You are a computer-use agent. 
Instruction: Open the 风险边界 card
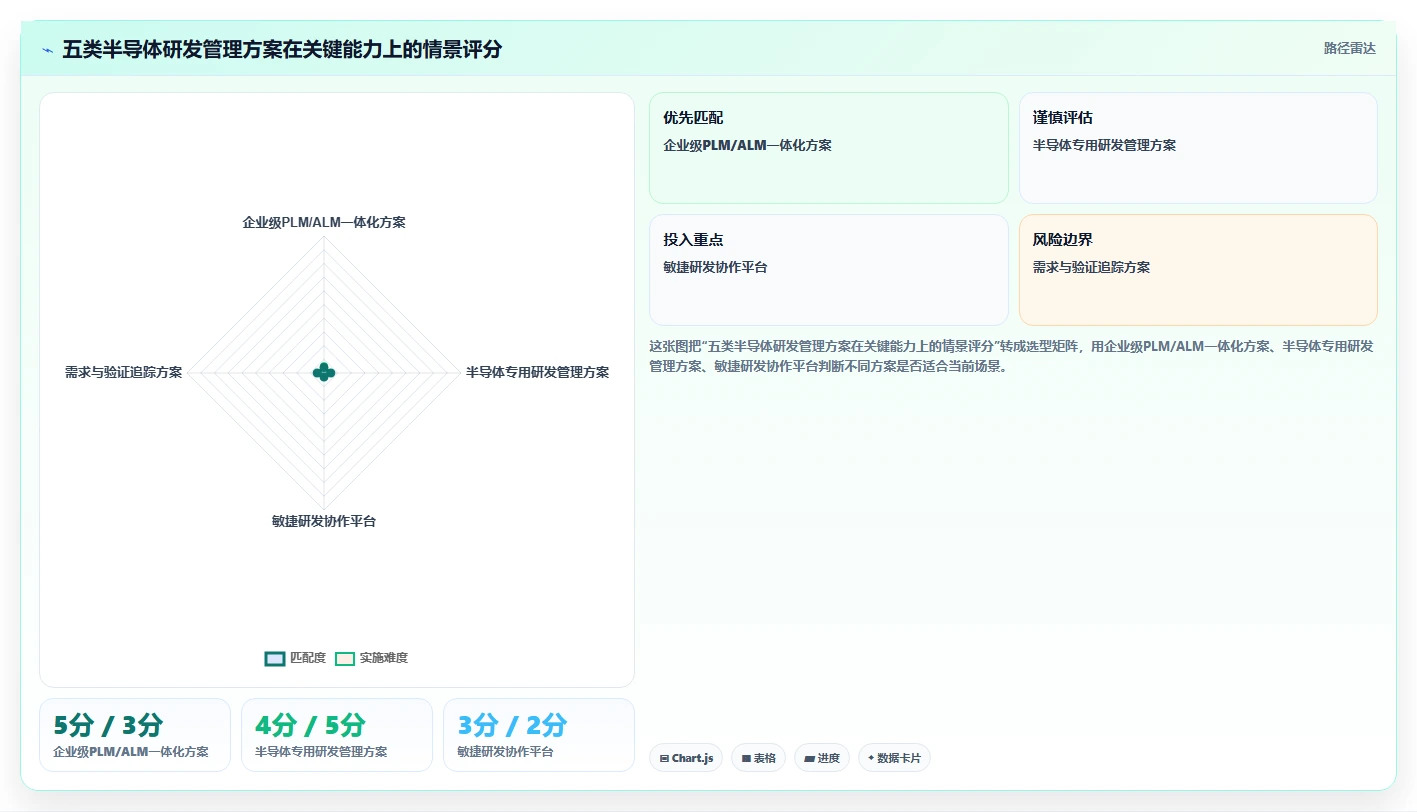(1198, 270)
